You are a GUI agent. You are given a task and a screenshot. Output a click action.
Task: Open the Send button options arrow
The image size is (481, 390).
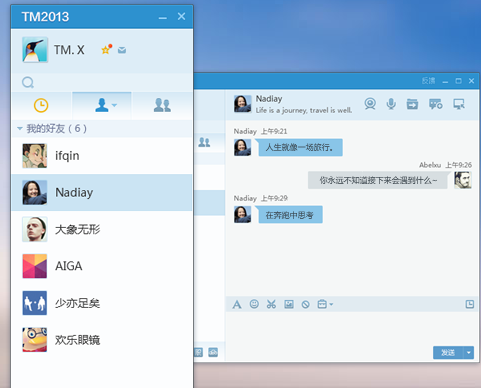[469, 352]
